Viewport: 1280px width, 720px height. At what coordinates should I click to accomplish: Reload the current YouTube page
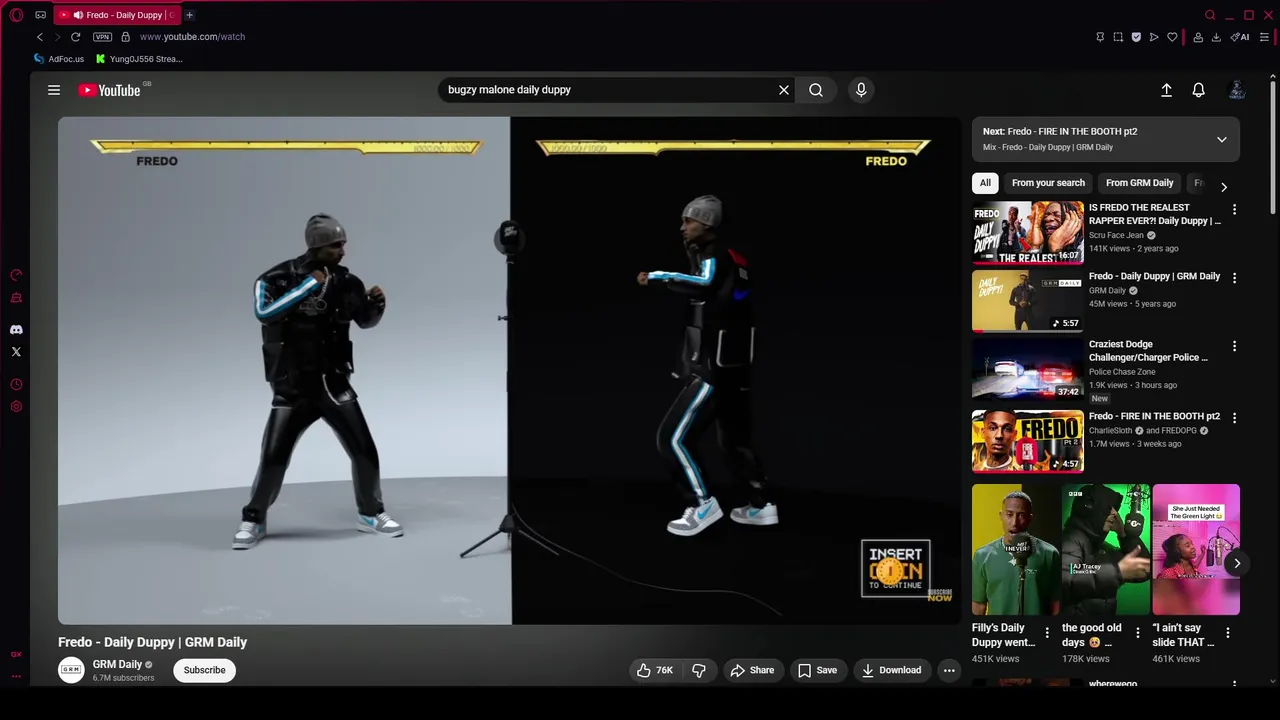pos(75,37)
